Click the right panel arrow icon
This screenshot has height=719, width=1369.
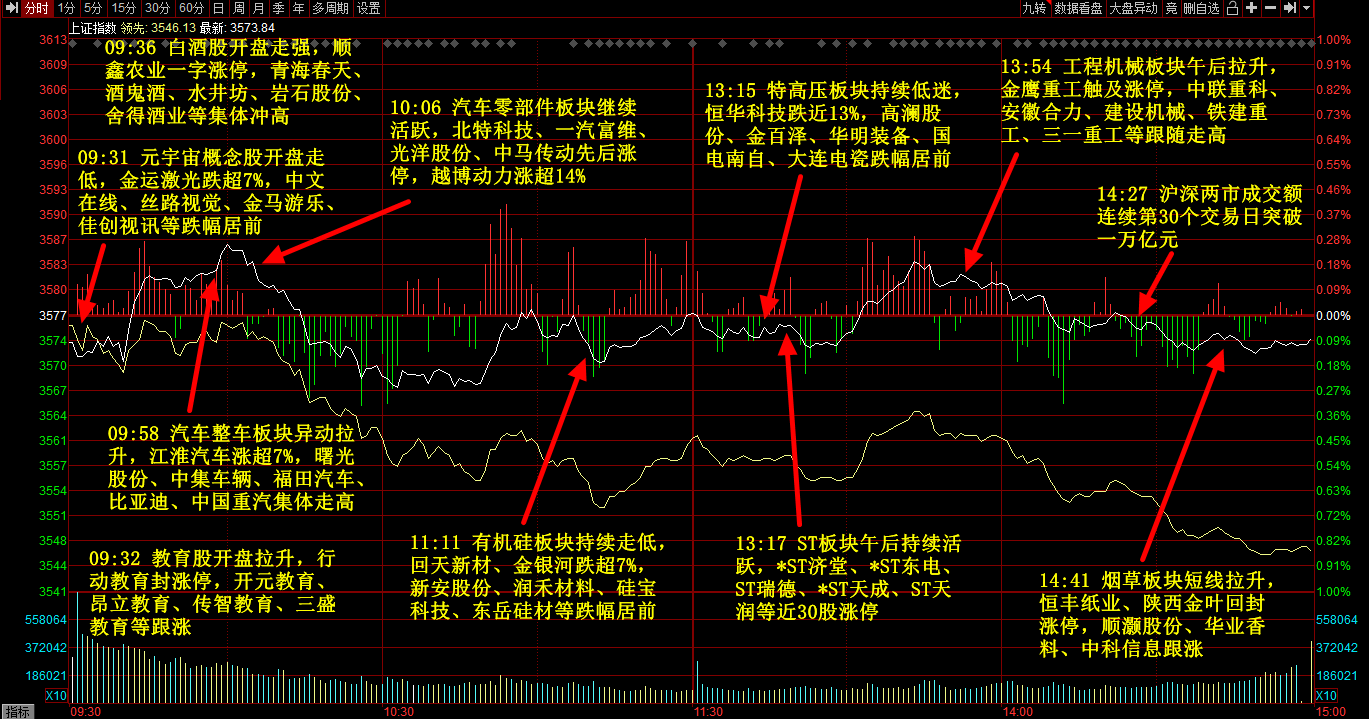[x=1290, y=8]
